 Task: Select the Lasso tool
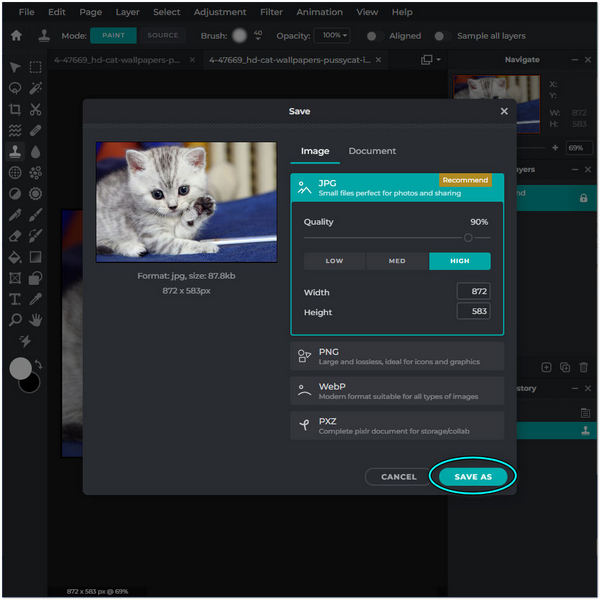click(x=15, y=88)
